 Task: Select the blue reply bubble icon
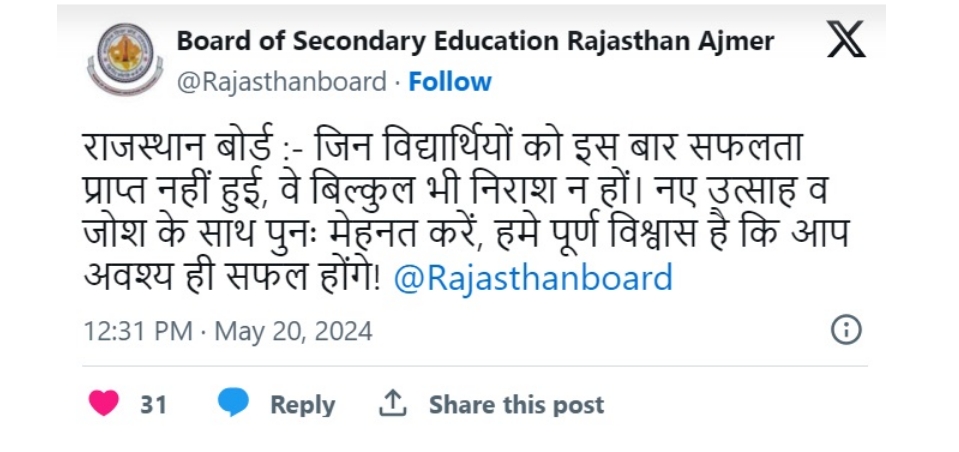[234, 403]
